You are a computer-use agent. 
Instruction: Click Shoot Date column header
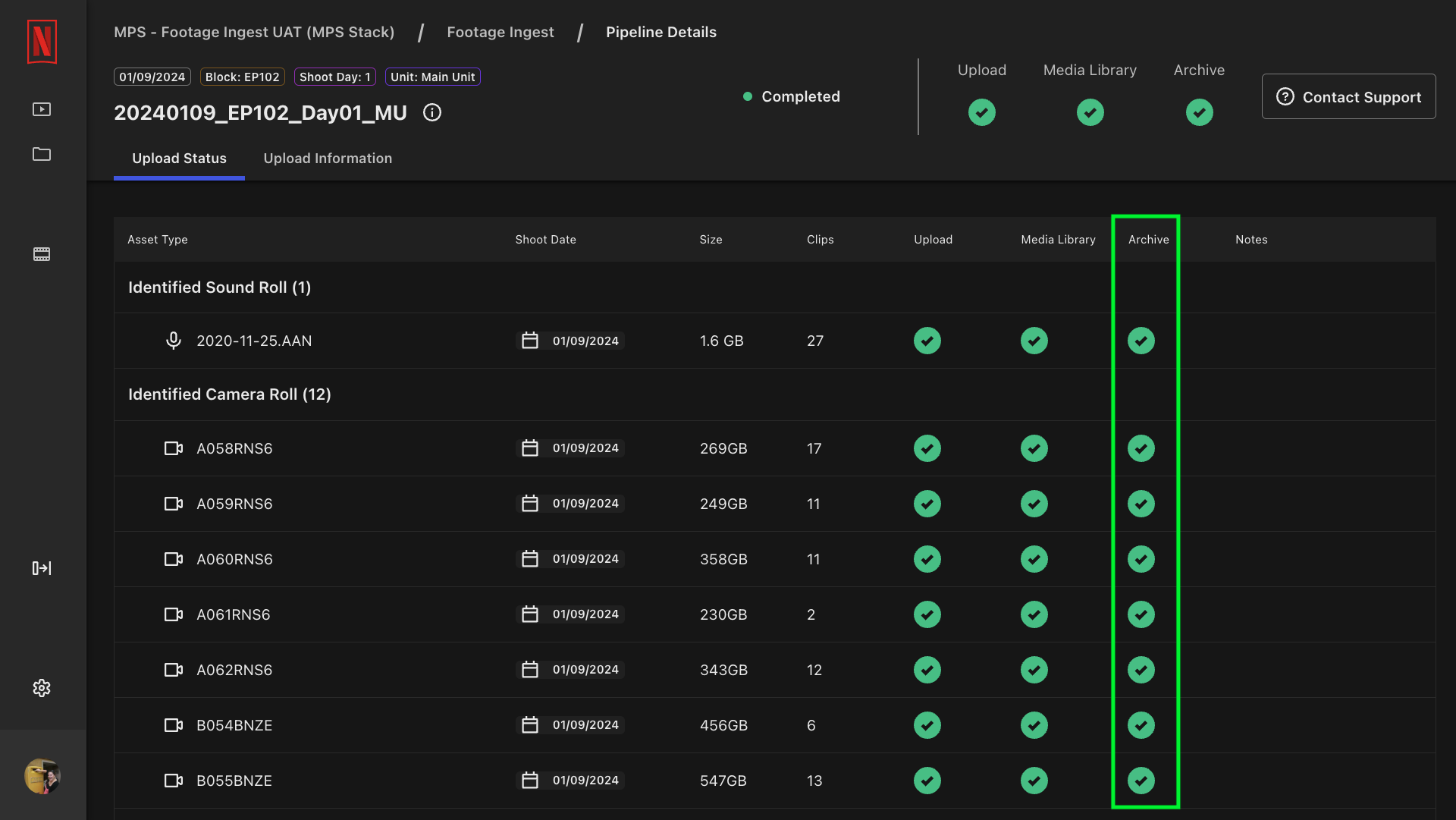[546, 240]
